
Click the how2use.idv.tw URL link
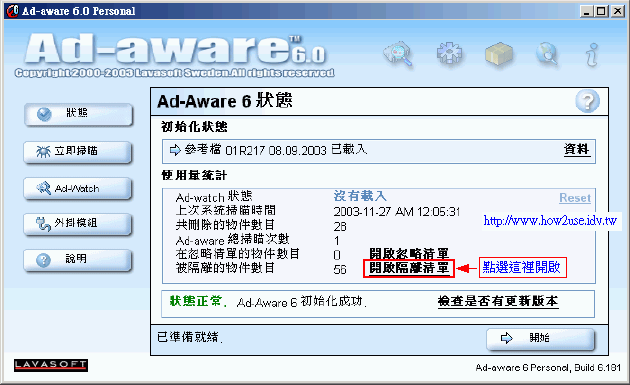[550, 221]
